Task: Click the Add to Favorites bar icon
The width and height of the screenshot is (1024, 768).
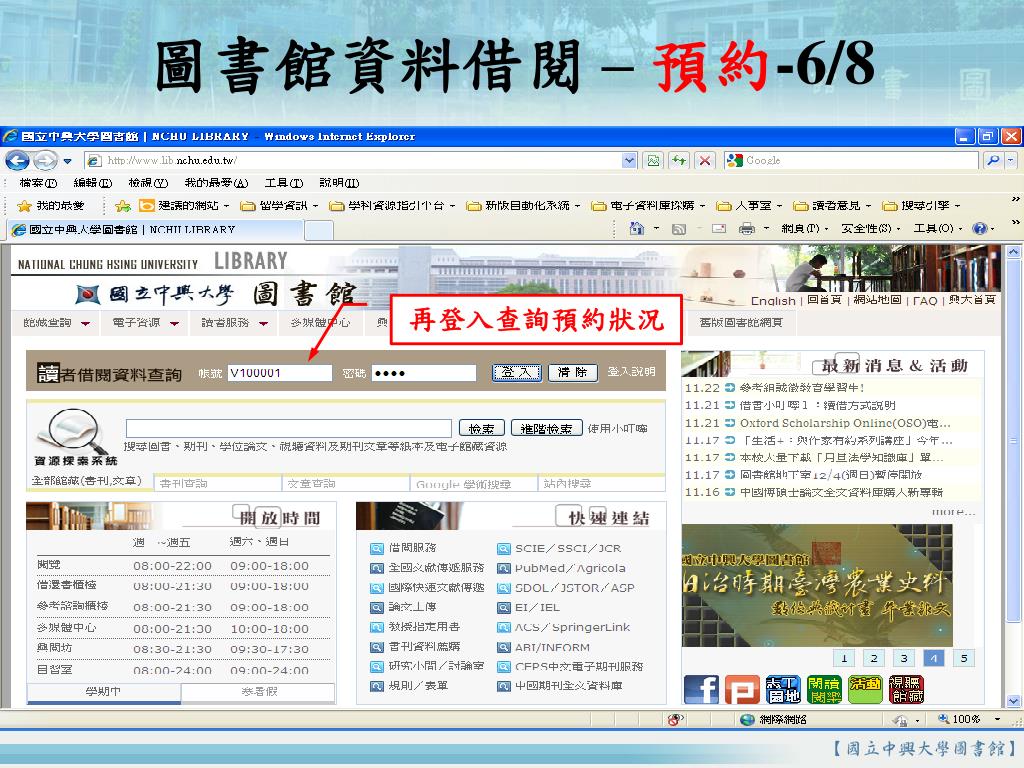Action: [x=123, y=206]
